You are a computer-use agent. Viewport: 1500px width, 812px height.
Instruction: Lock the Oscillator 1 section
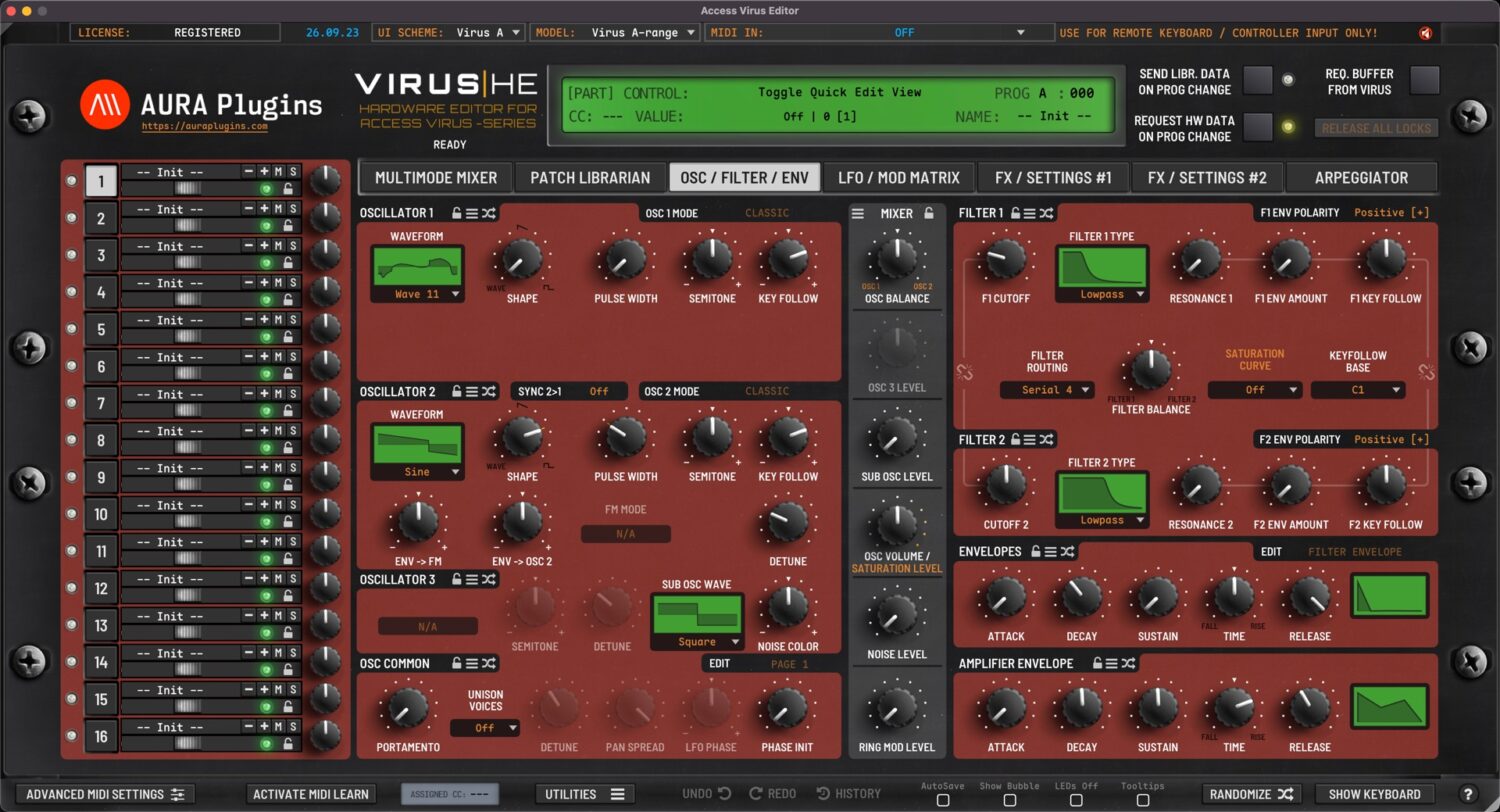pyautogui.click(x=457, y=213)
